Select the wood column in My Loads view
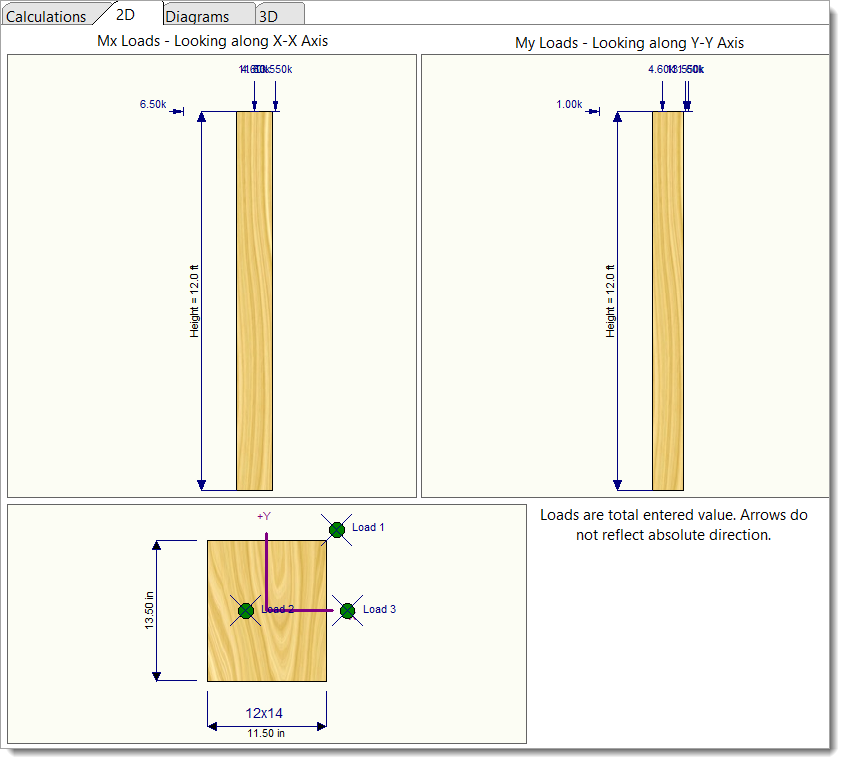Screen dimensions: 845x764 pyautogui.click(x=668, y=300)
